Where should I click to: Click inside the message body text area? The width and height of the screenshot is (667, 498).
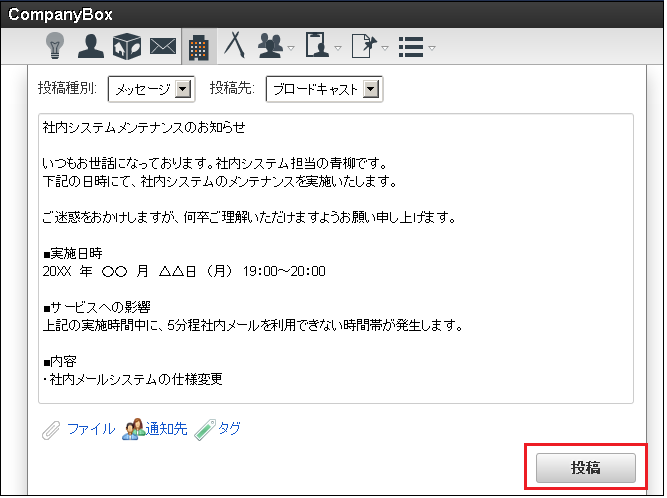pyautogui.click(x=336, y=259)
